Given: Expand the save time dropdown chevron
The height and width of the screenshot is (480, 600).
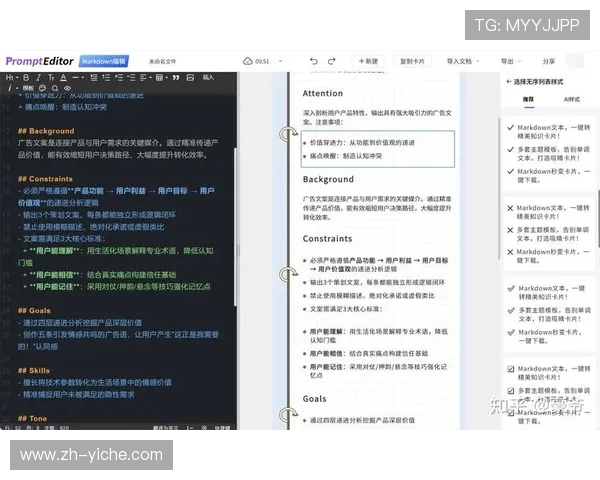Looking at the screenshot, I should [x=280, y=61].
